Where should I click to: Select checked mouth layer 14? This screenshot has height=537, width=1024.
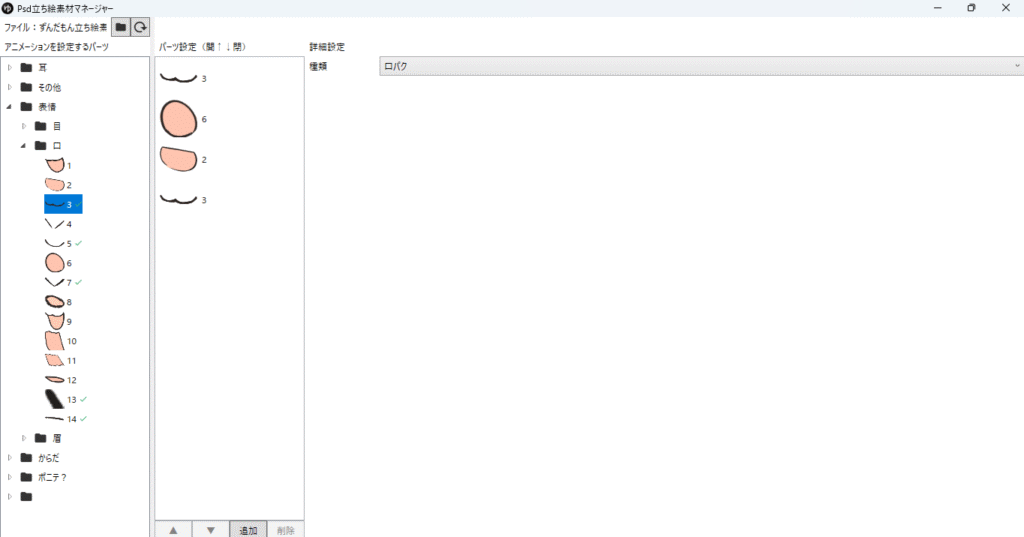point(60,419)
